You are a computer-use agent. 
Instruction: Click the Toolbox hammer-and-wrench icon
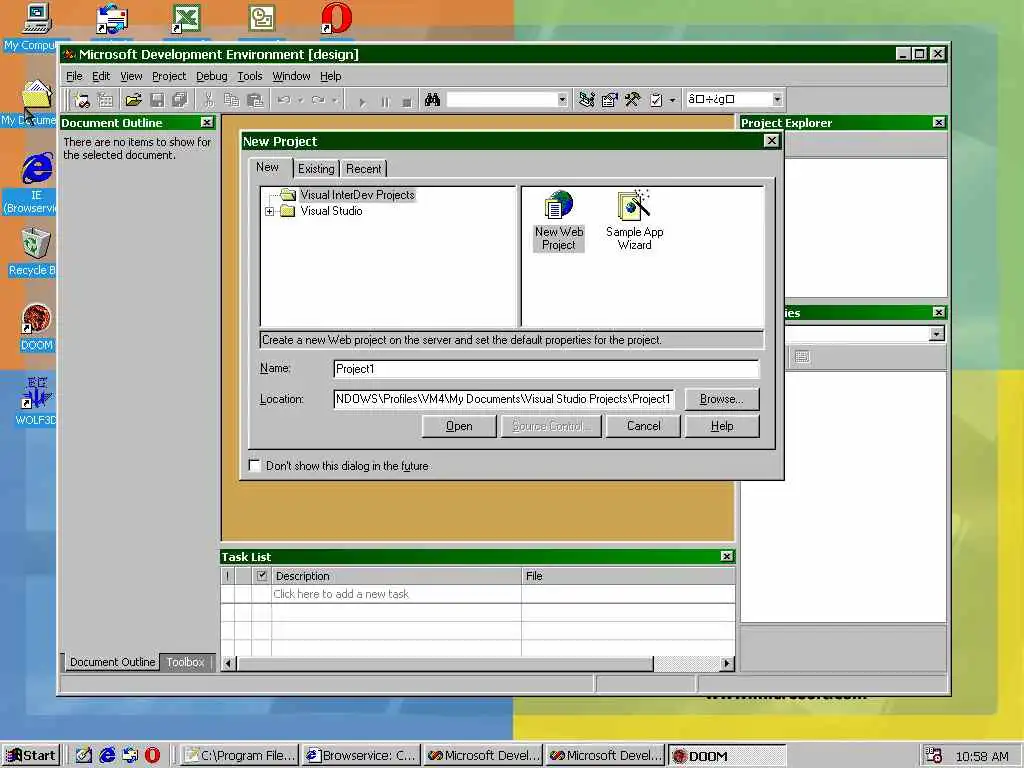[x=633, y=100]
